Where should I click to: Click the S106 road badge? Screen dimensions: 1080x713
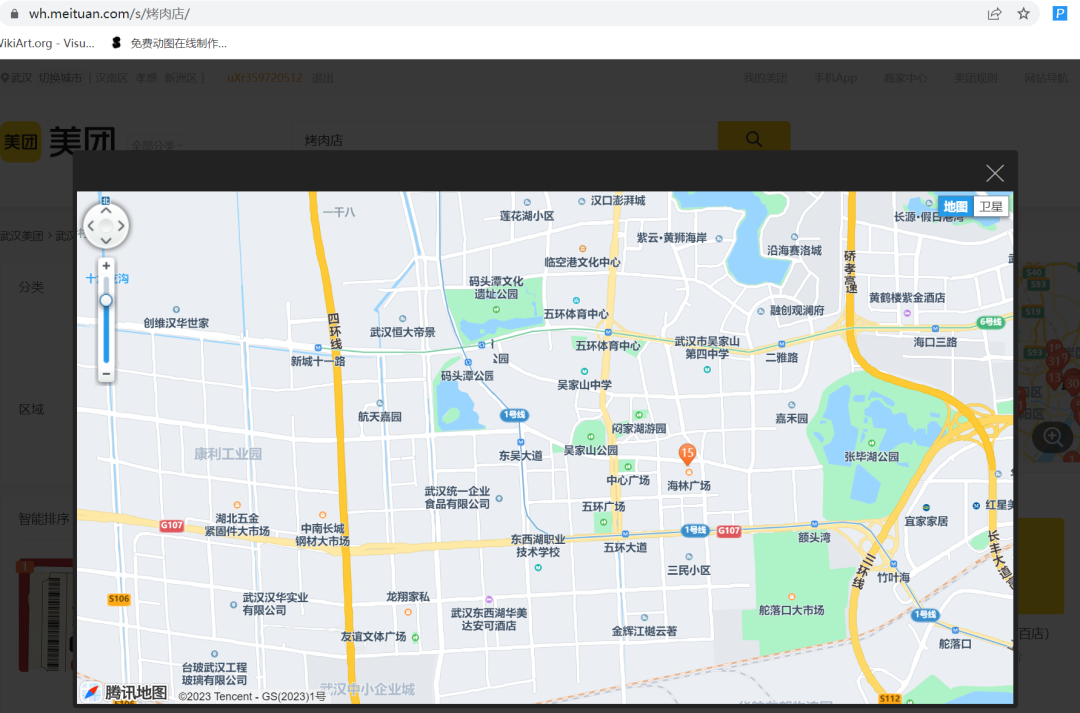point(118,599)
